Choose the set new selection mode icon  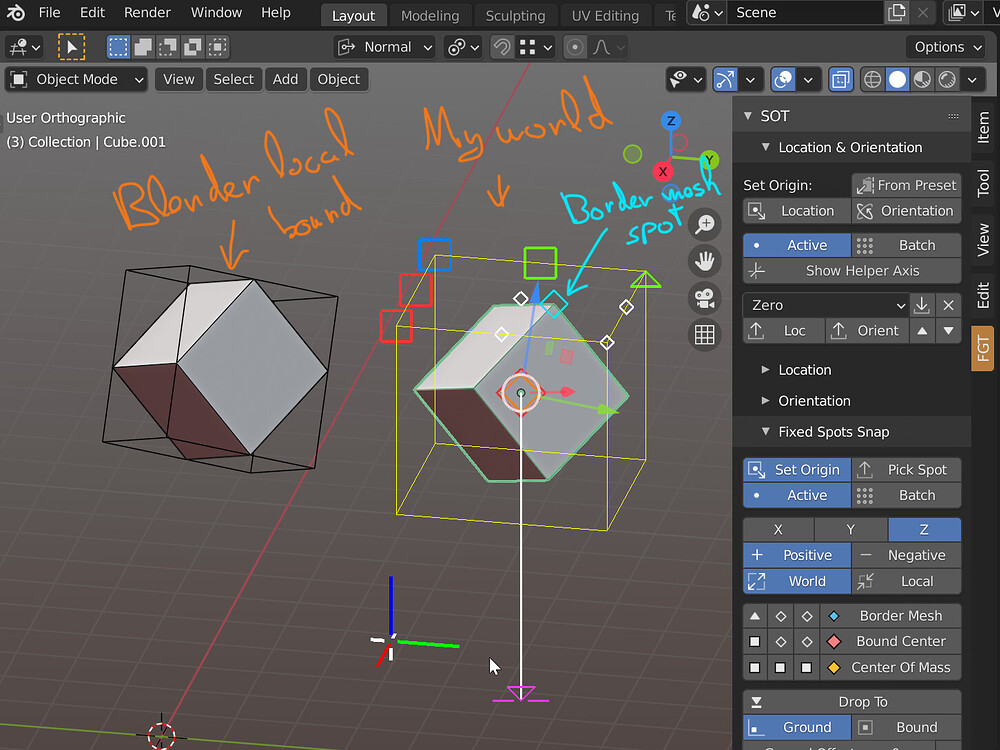118,47
